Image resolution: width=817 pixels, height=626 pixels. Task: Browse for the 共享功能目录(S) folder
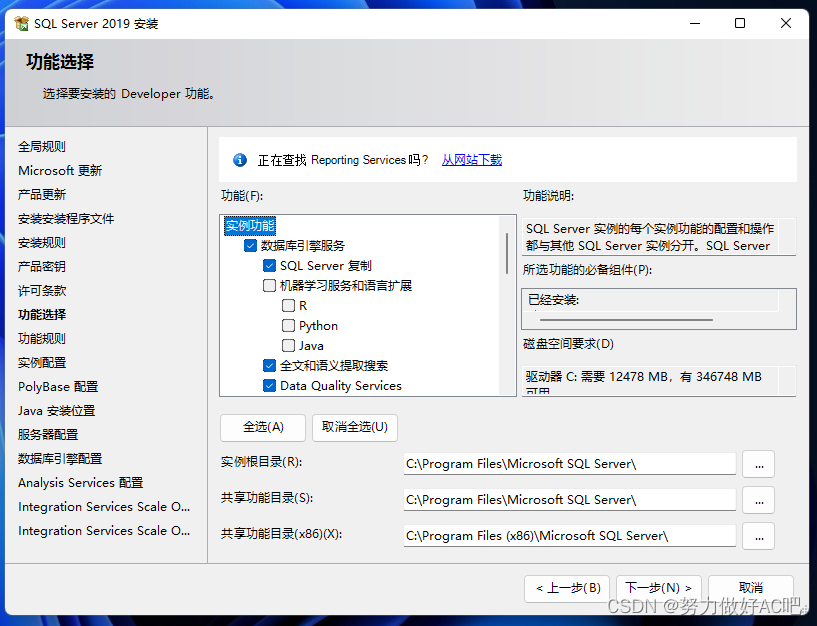759,500
